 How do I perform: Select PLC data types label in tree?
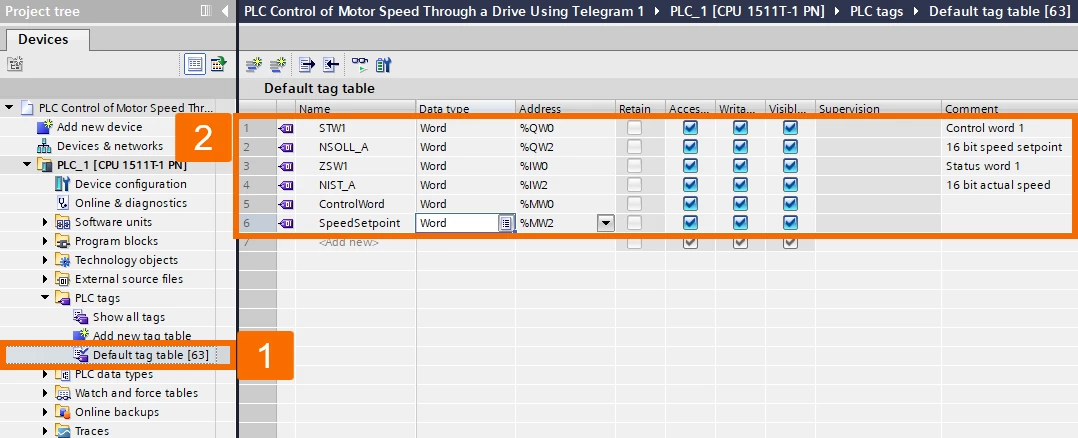point(114,374)
